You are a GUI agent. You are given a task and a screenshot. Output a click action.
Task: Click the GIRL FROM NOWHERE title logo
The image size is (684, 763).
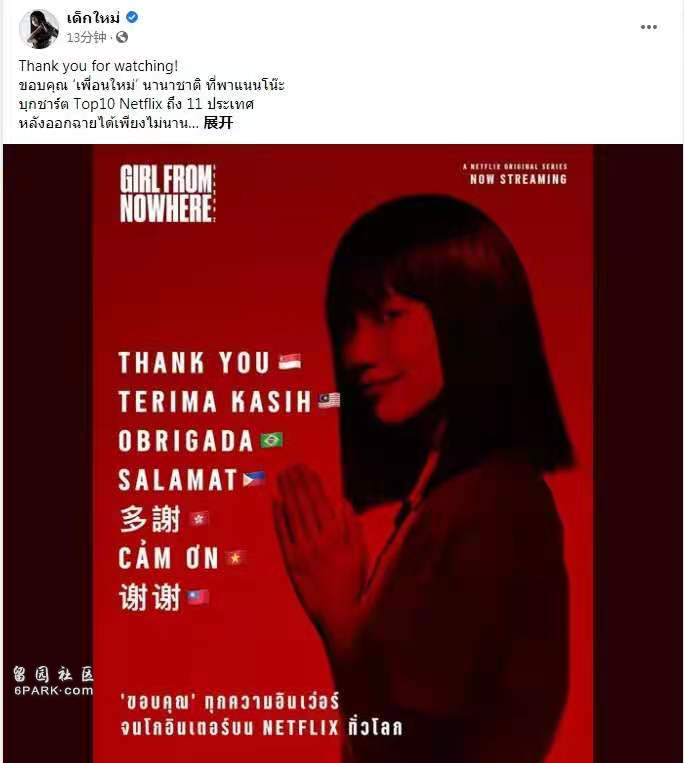pyautogui.click(x=167, y=194)
